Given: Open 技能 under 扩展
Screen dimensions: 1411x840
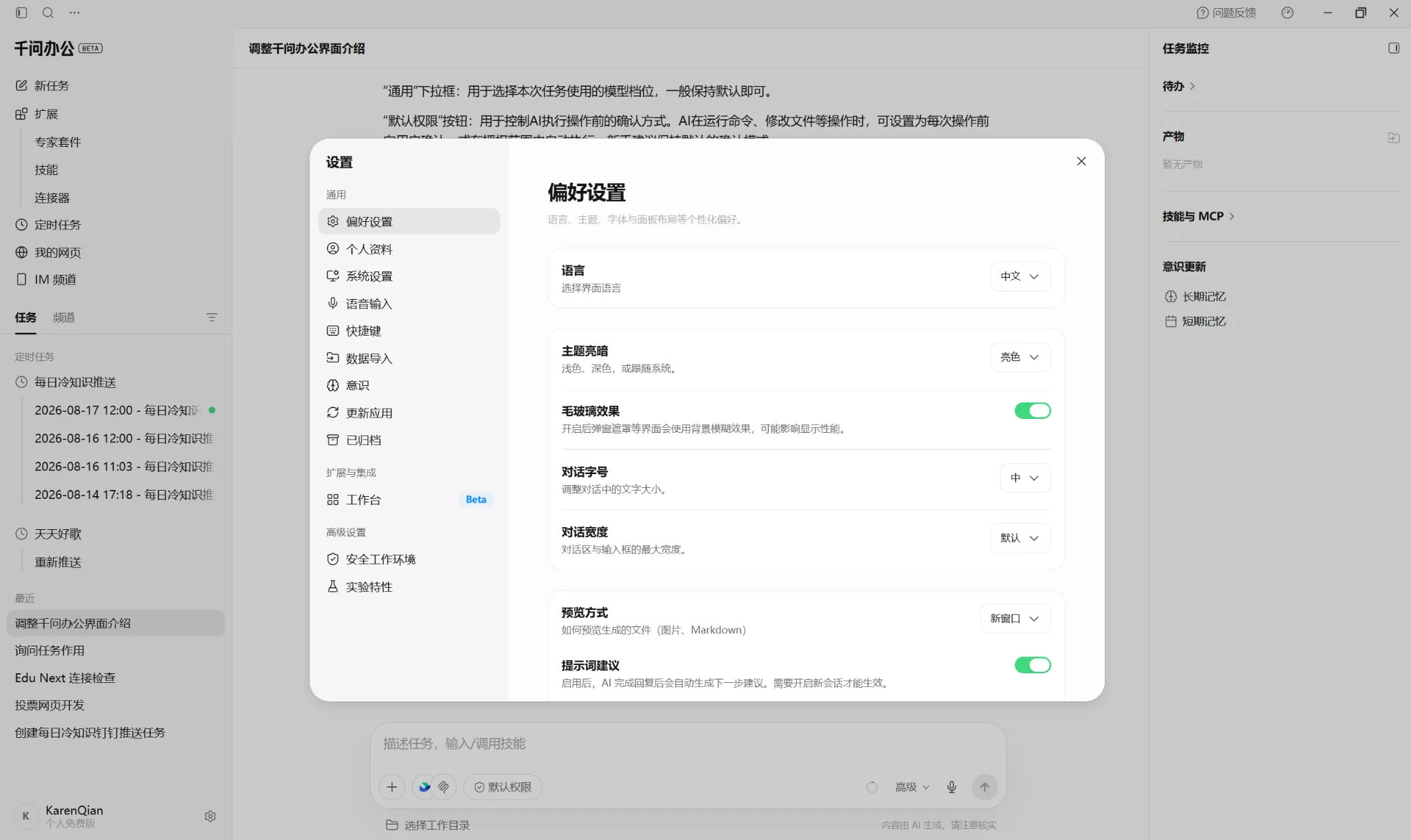Looking at the screenshot, I should tap(46, 170).
